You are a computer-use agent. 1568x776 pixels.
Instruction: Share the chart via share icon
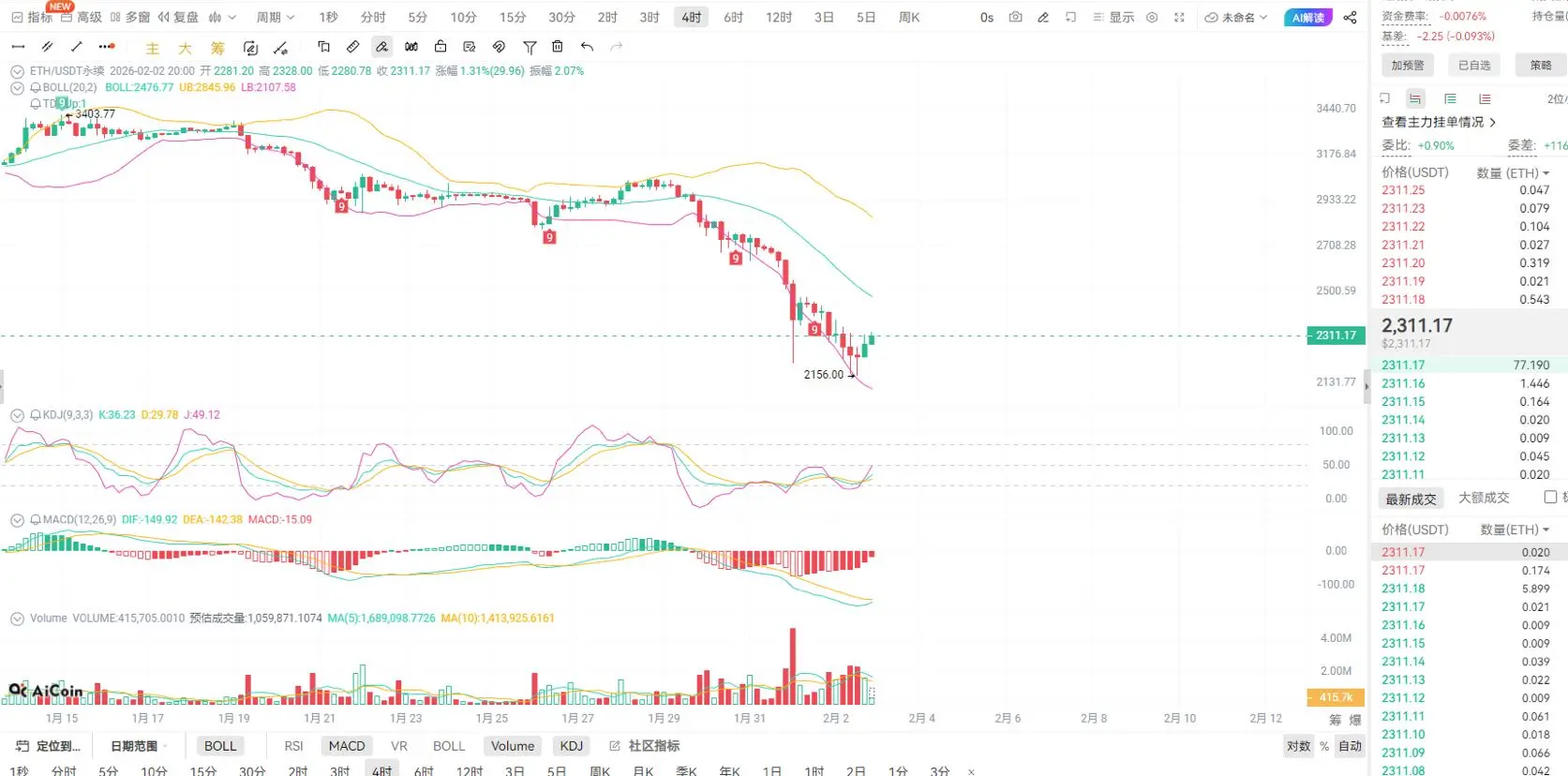1350,17
